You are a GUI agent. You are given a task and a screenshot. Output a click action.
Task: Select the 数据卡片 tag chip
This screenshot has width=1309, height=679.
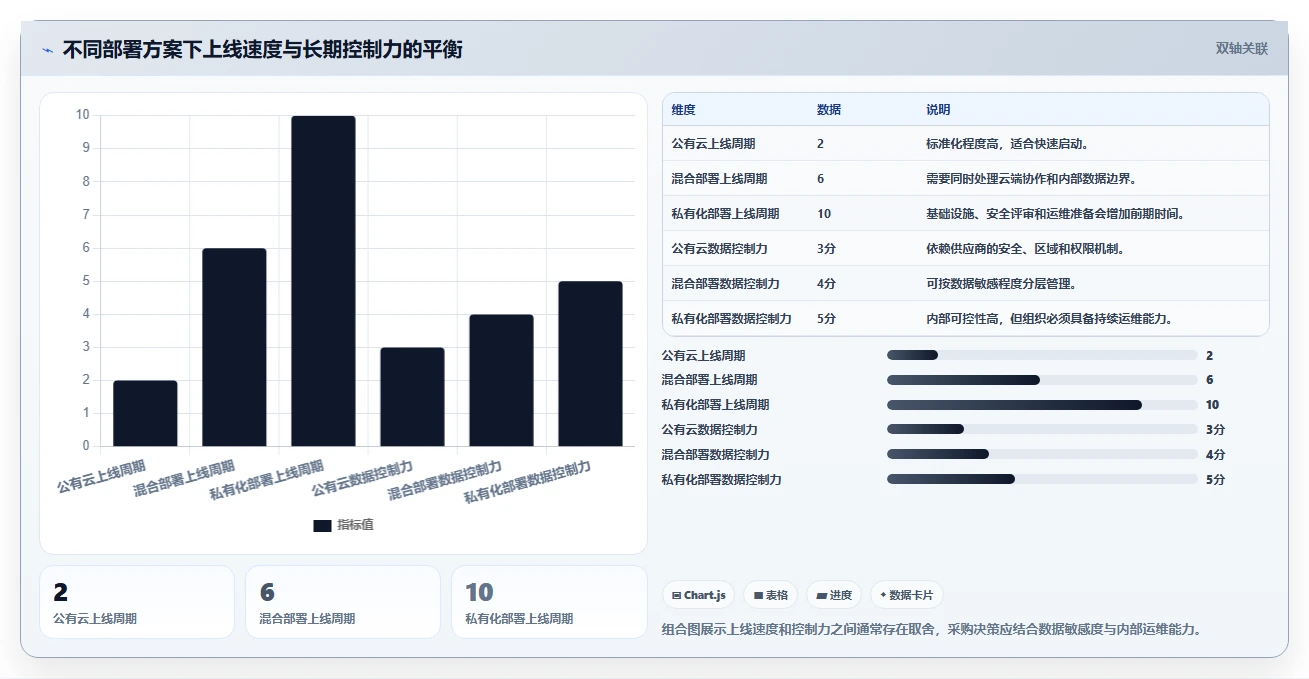tap(906, 595)
